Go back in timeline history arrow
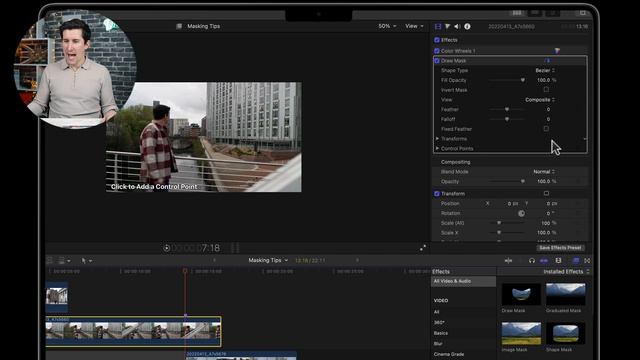Screen dimensions: 640x360 pyautogui.click(x=215, y=260)
